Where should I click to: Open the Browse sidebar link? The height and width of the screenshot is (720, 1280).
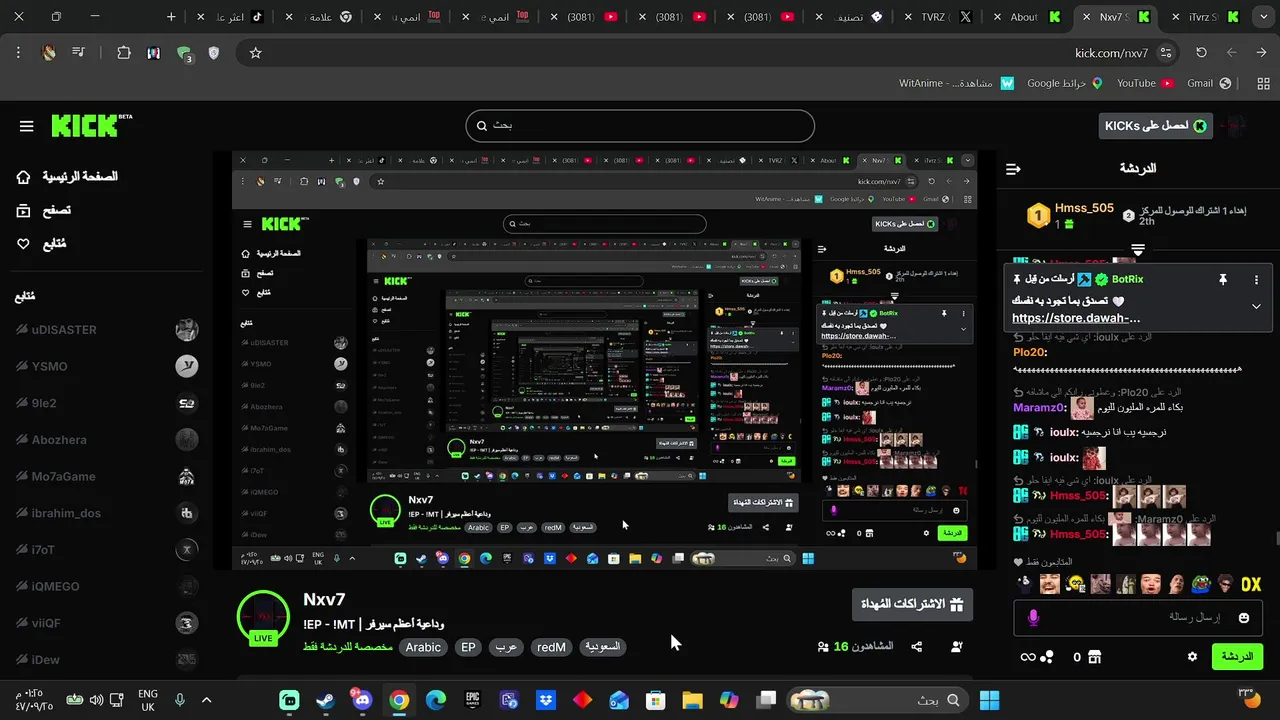[x=44, y=210]
